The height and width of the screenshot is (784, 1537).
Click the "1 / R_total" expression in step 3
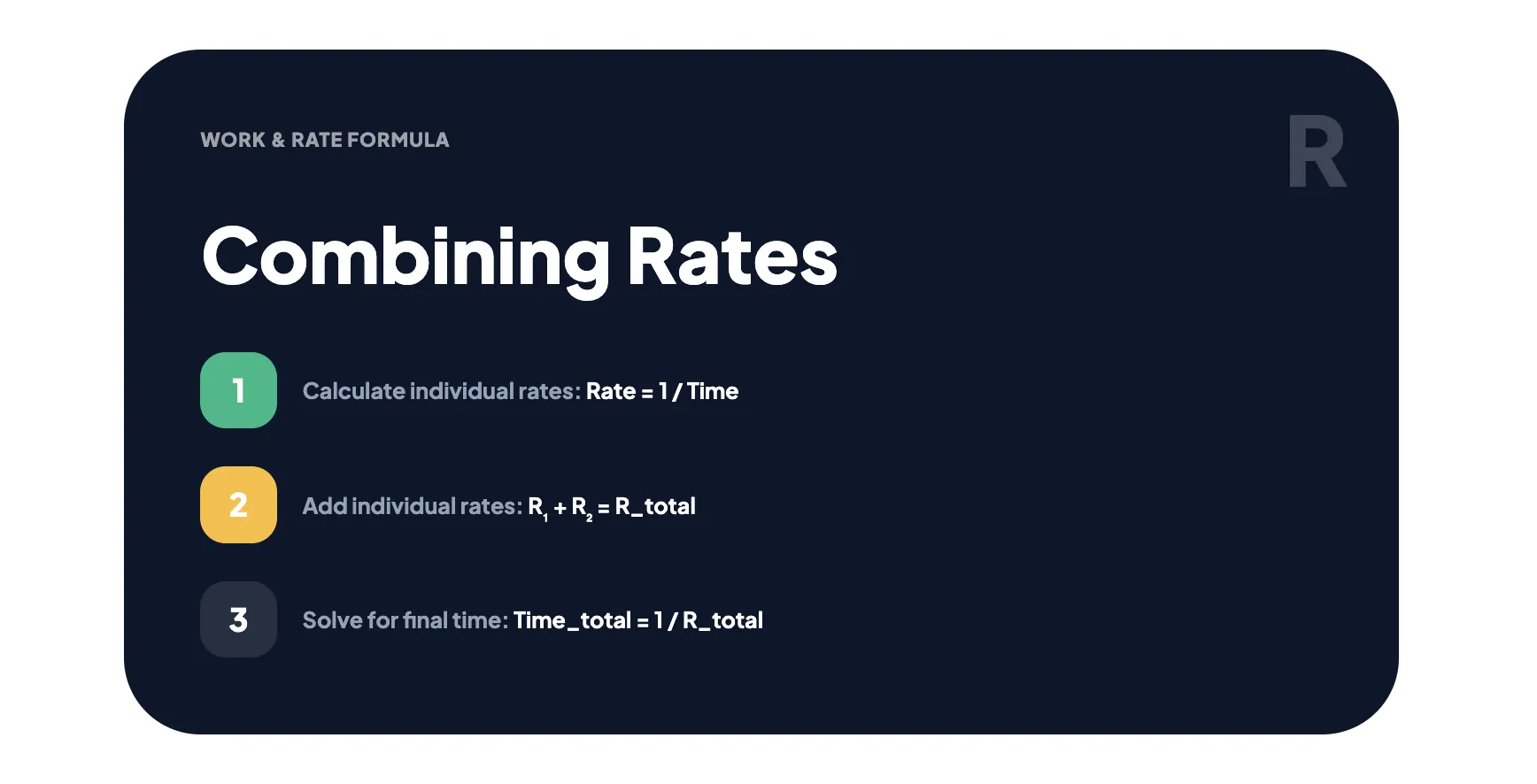click(x=708, y=620)
